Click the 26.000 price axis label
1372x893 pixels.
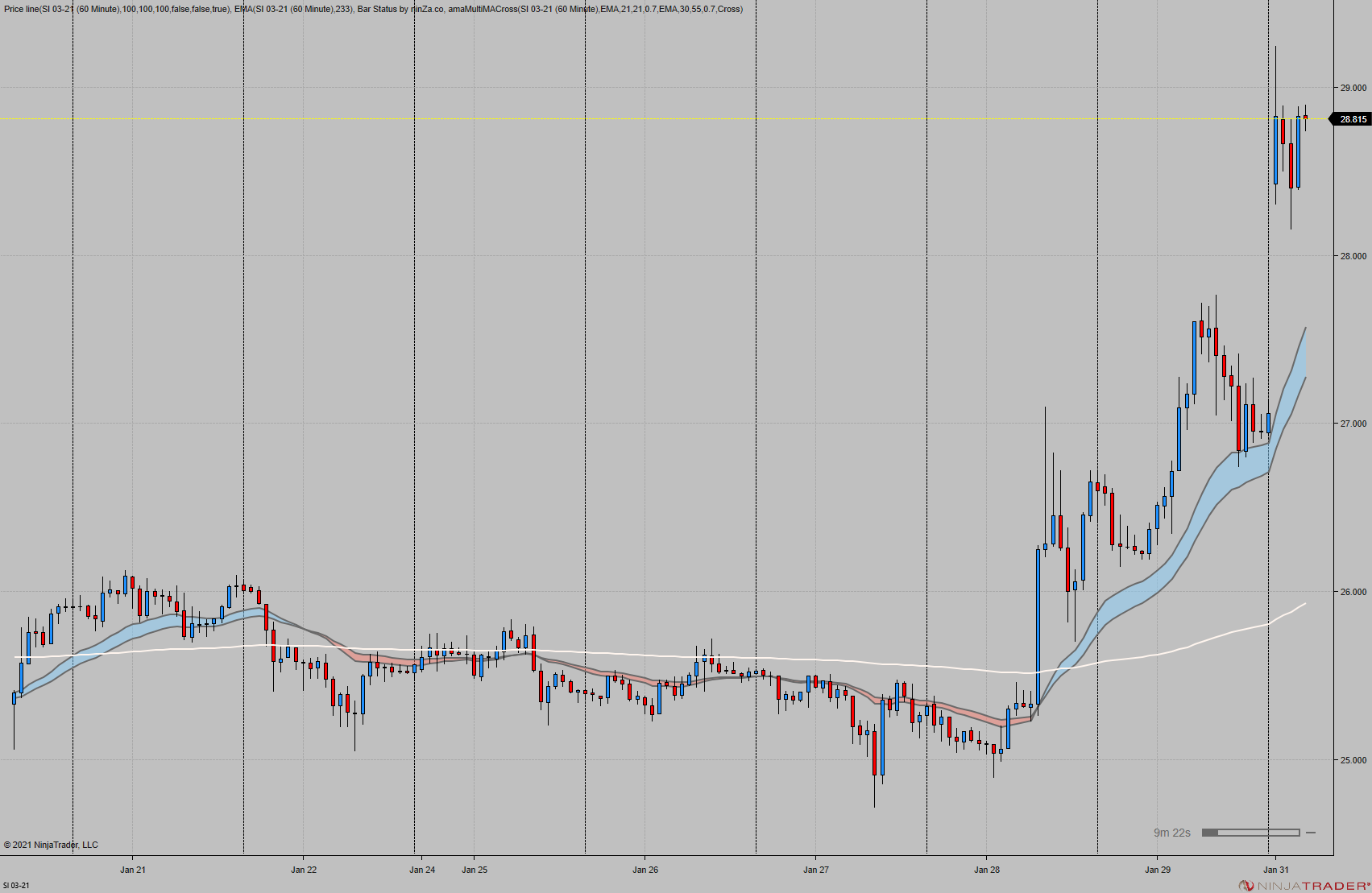click(x=1353, y=592)
